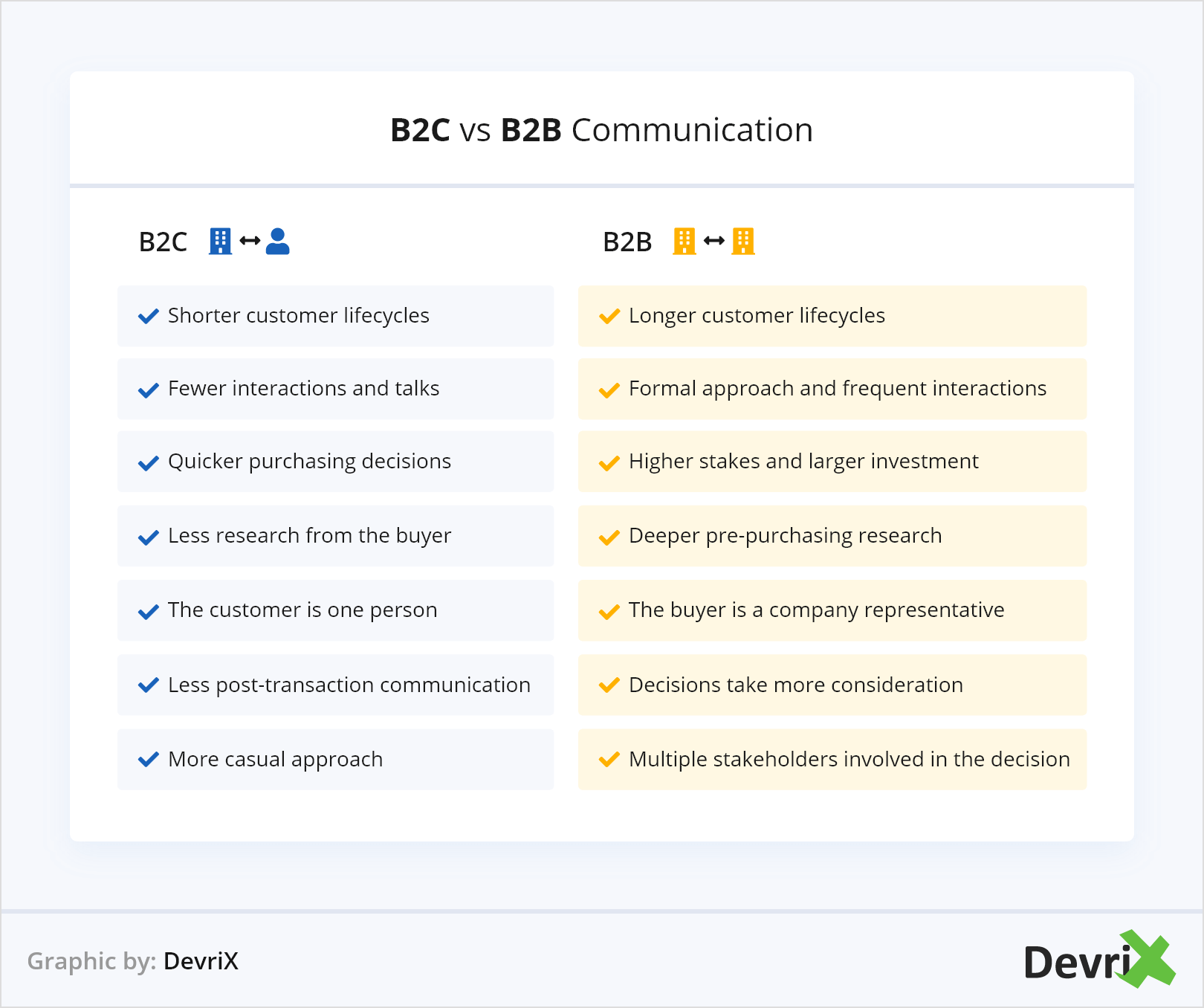Screen dimensions: 1204x1008
Task: Click the yellow checkmark by Deeper pre-purchasing research
Action: click(x=609, y=537)
